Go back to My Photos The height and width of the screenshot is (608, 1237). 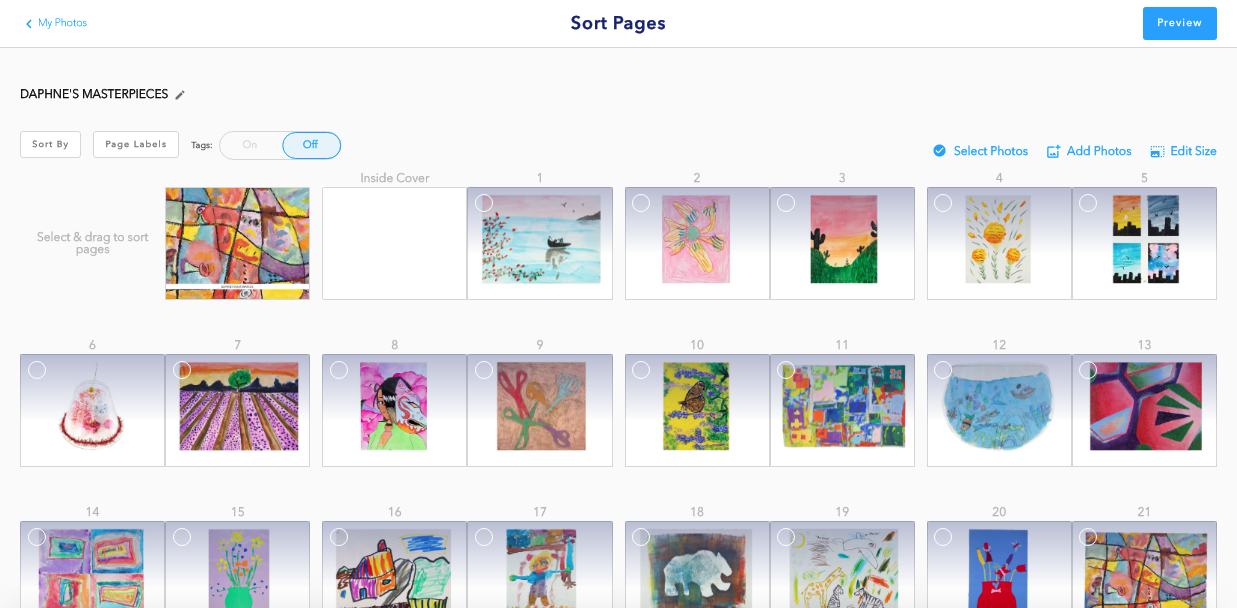click(62, 23)
